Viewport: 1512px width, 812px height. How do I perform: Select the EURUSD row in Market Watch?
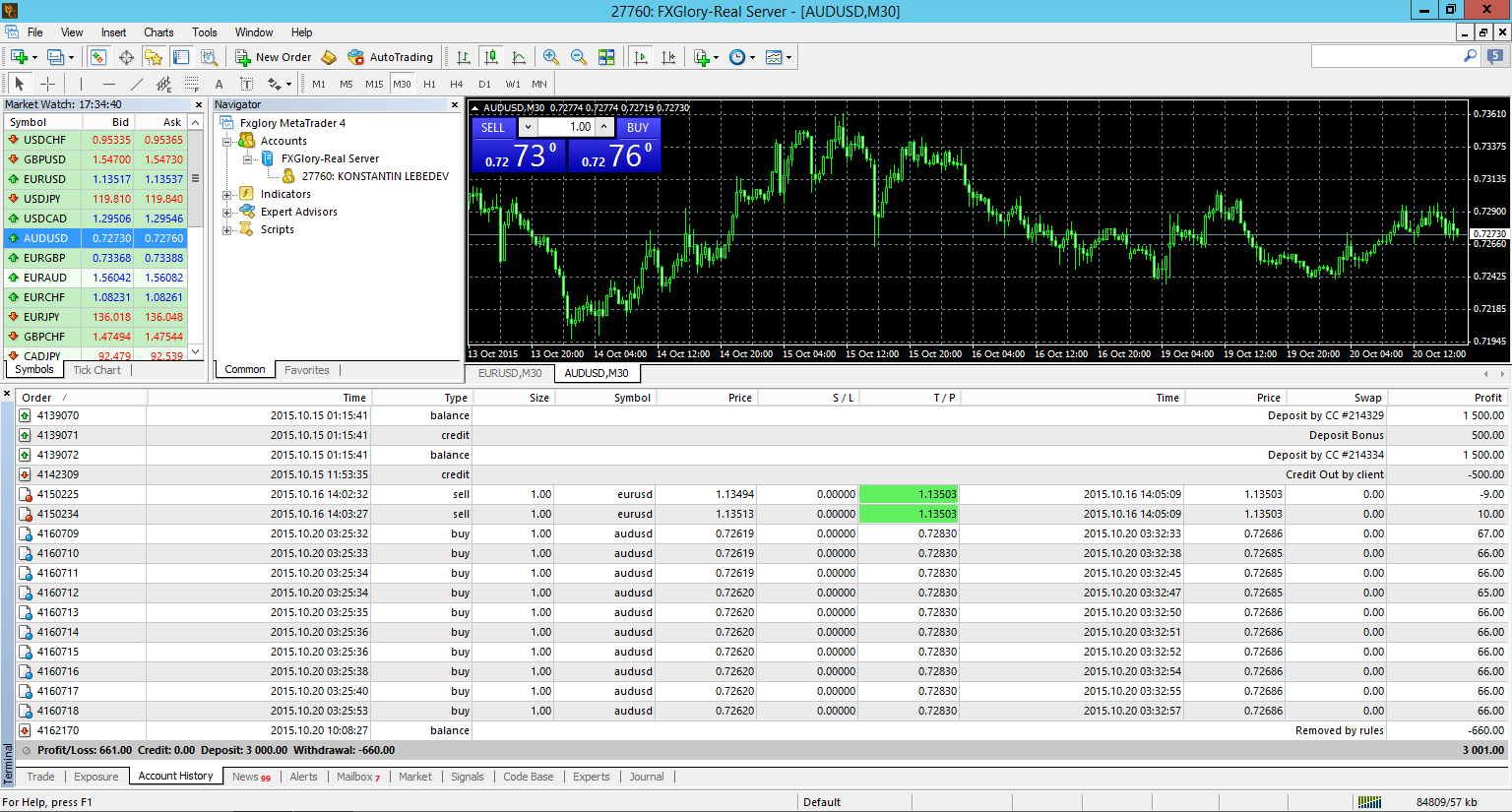point(95,179)
